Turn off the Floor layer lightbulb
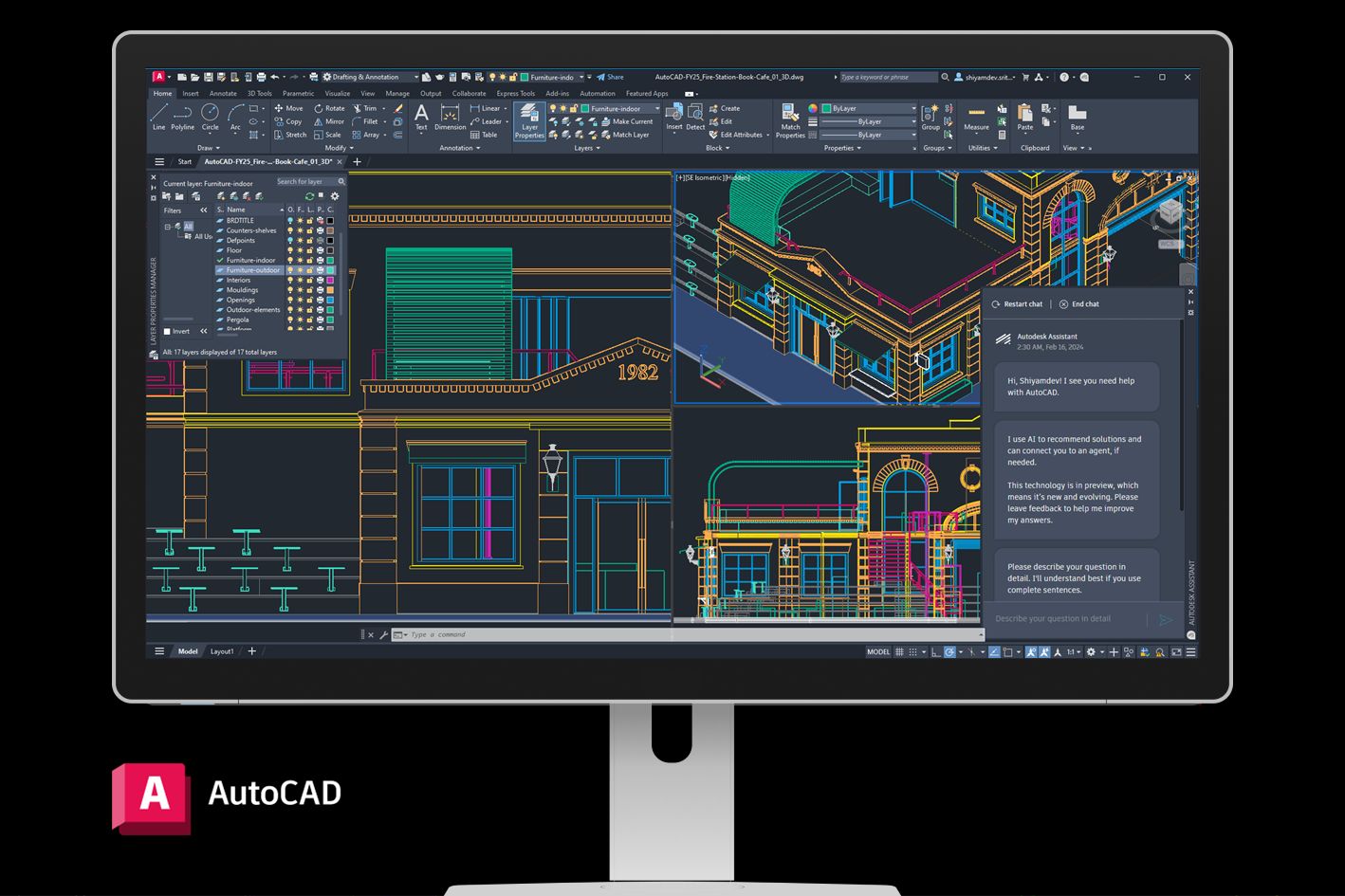This screenshot has width=1345, height=896. tap(290, 250)
